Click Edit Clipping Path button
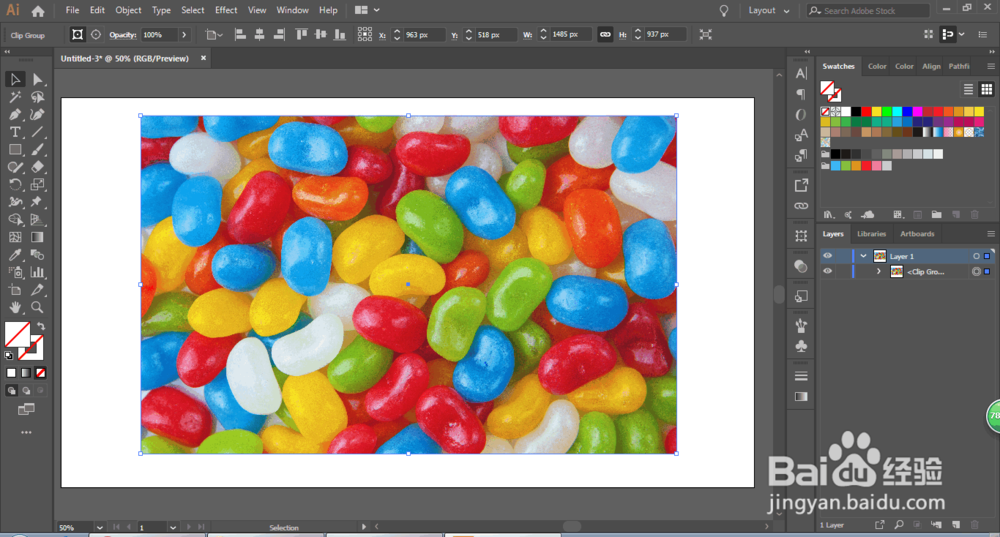The width and height of the screenshot is (1000, 537). click(77, 34)
